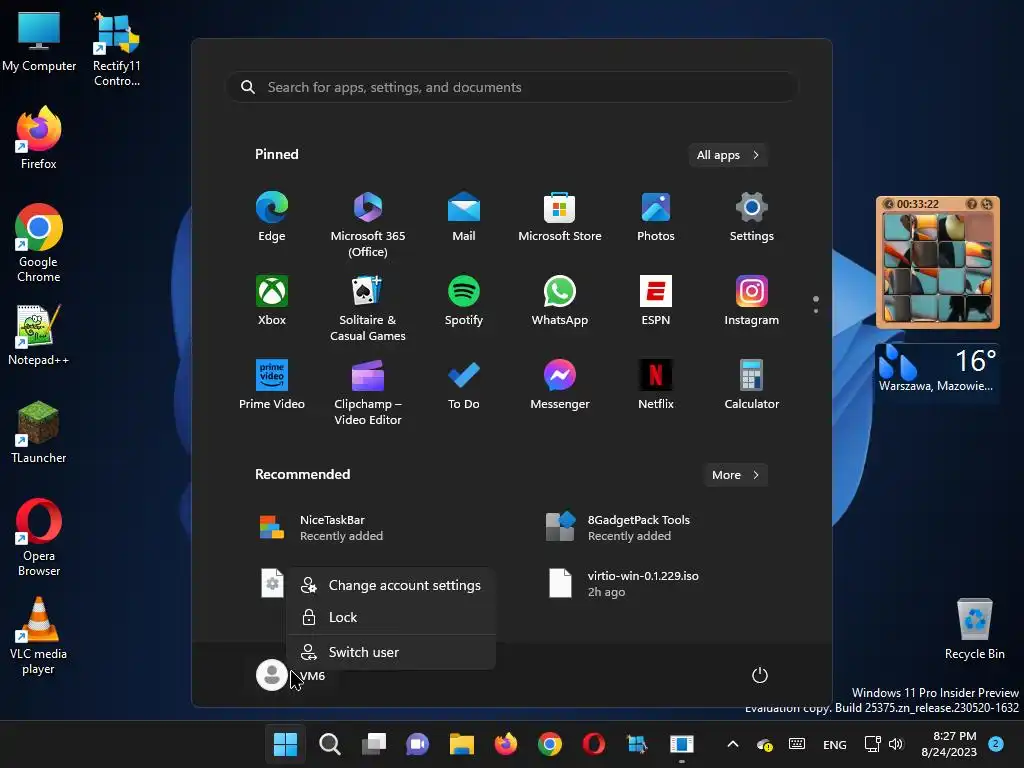Click the Start button on taskbar
This screenshot has width=1024, height=768.
tap(285, 744)
